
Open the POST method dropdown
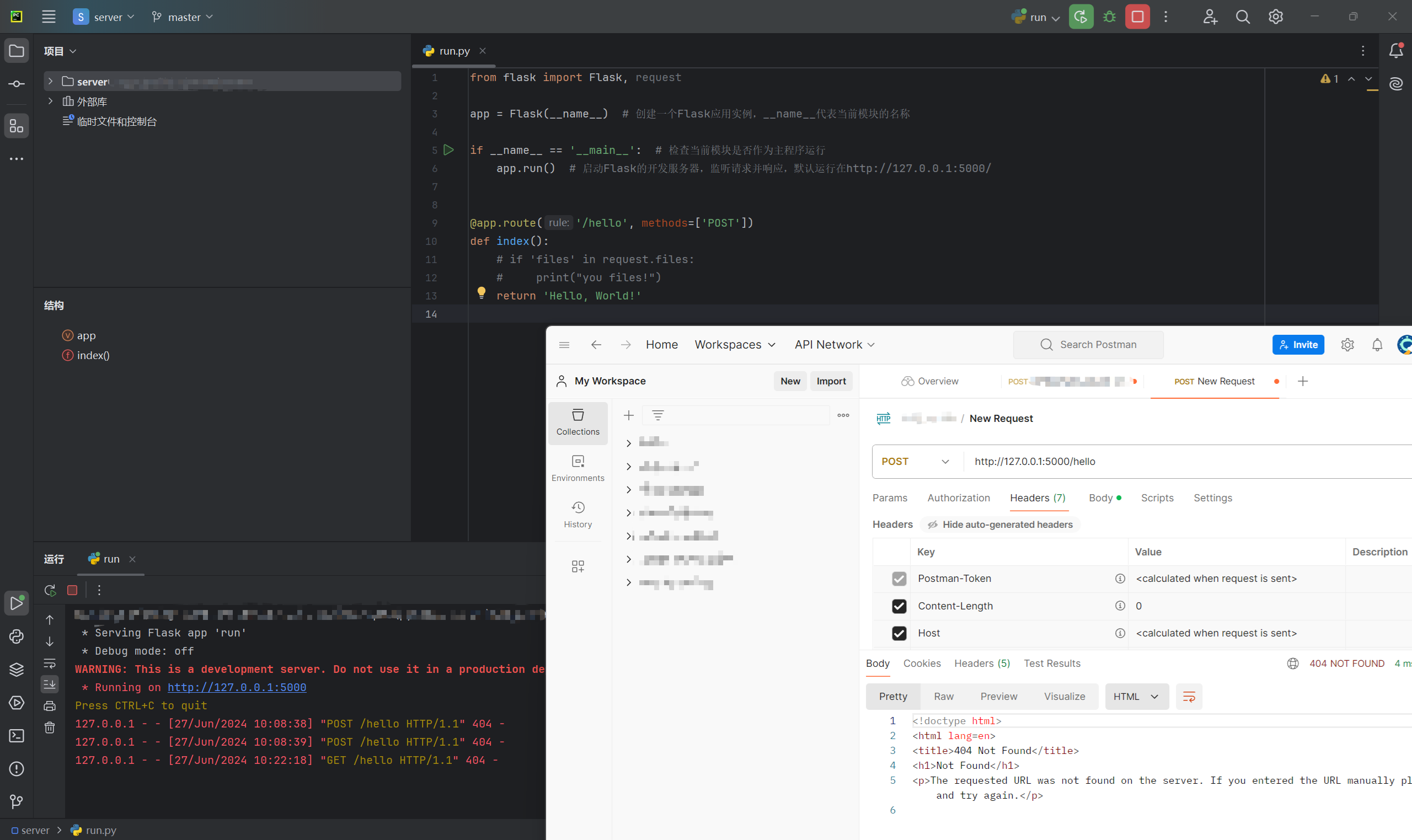click(915, 461)
